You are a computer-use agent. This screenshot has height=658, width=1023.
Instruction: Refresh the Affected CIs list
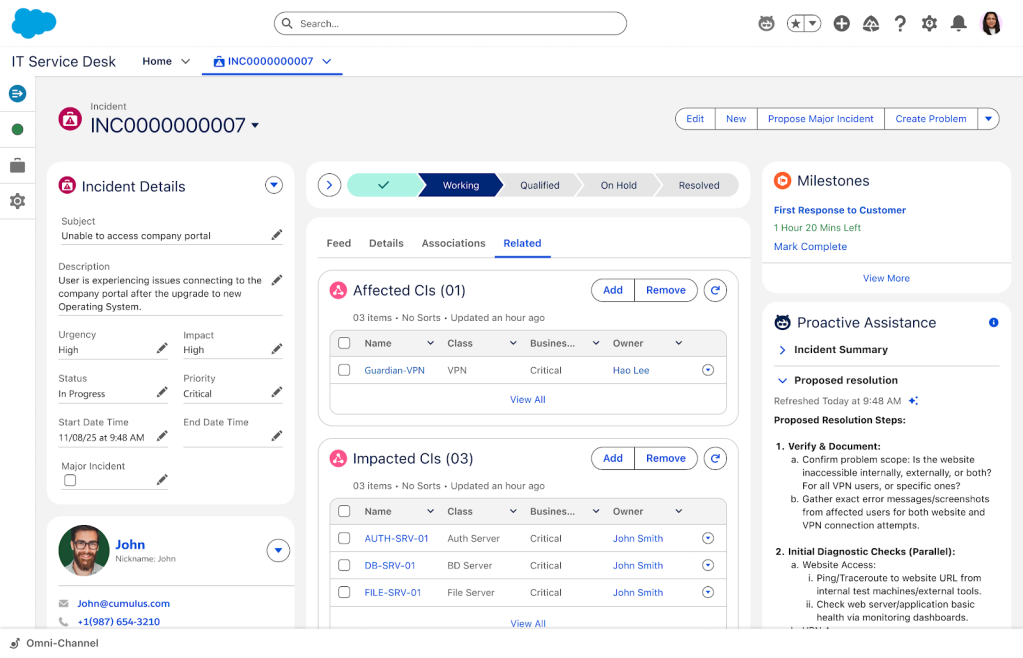pyautogui.click(x=714, y=290)
